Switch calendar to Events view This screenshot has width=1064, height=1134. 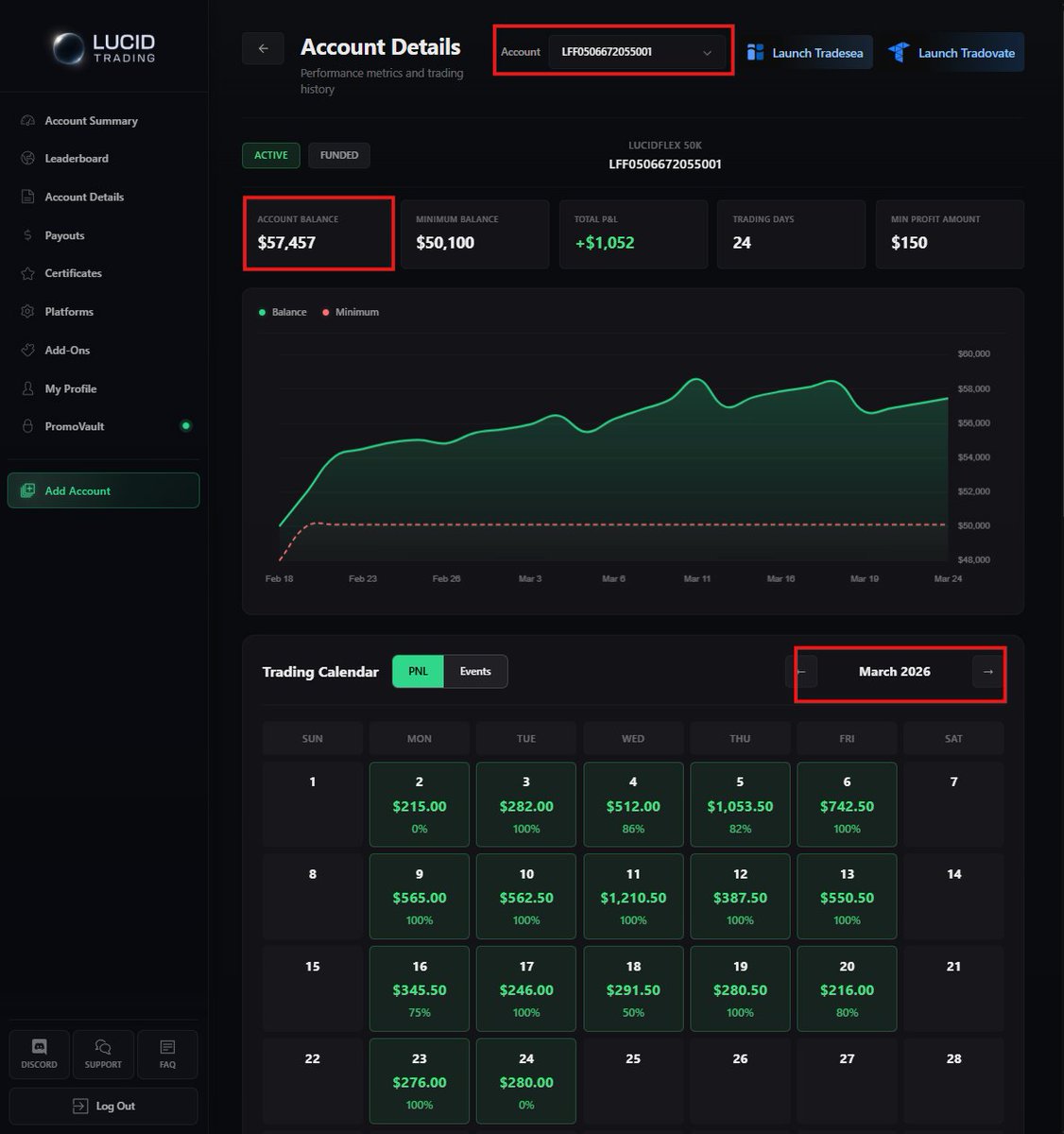pos(475,671)
